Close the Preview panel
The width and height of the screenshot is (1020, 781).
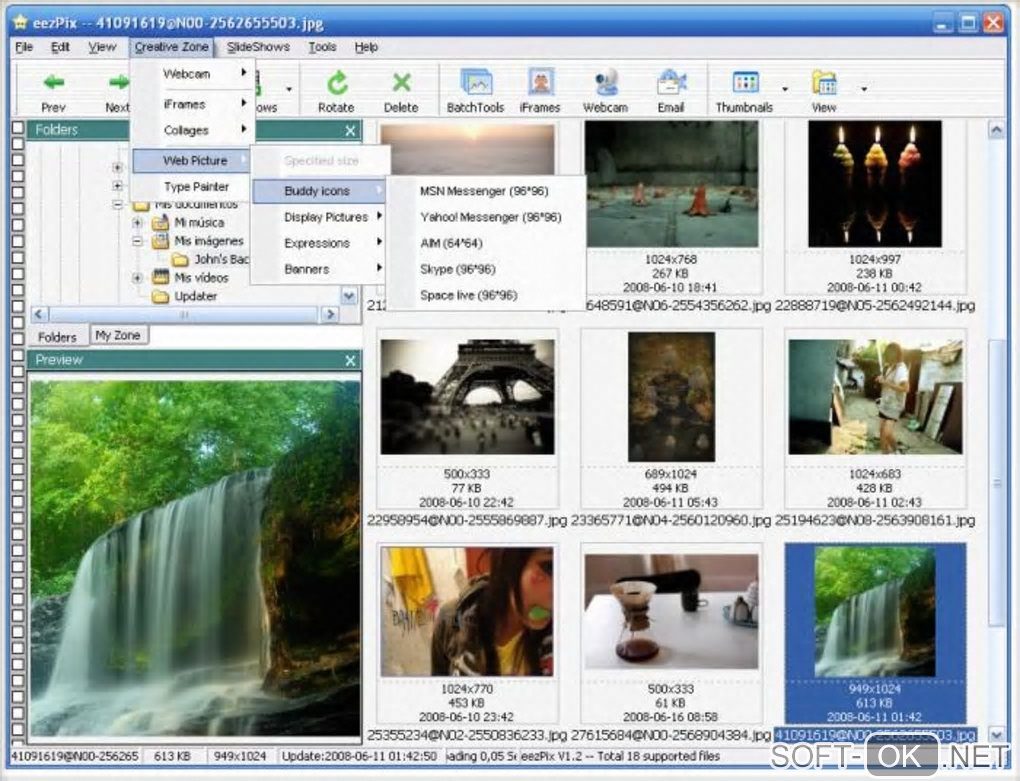tap(350, 360)
